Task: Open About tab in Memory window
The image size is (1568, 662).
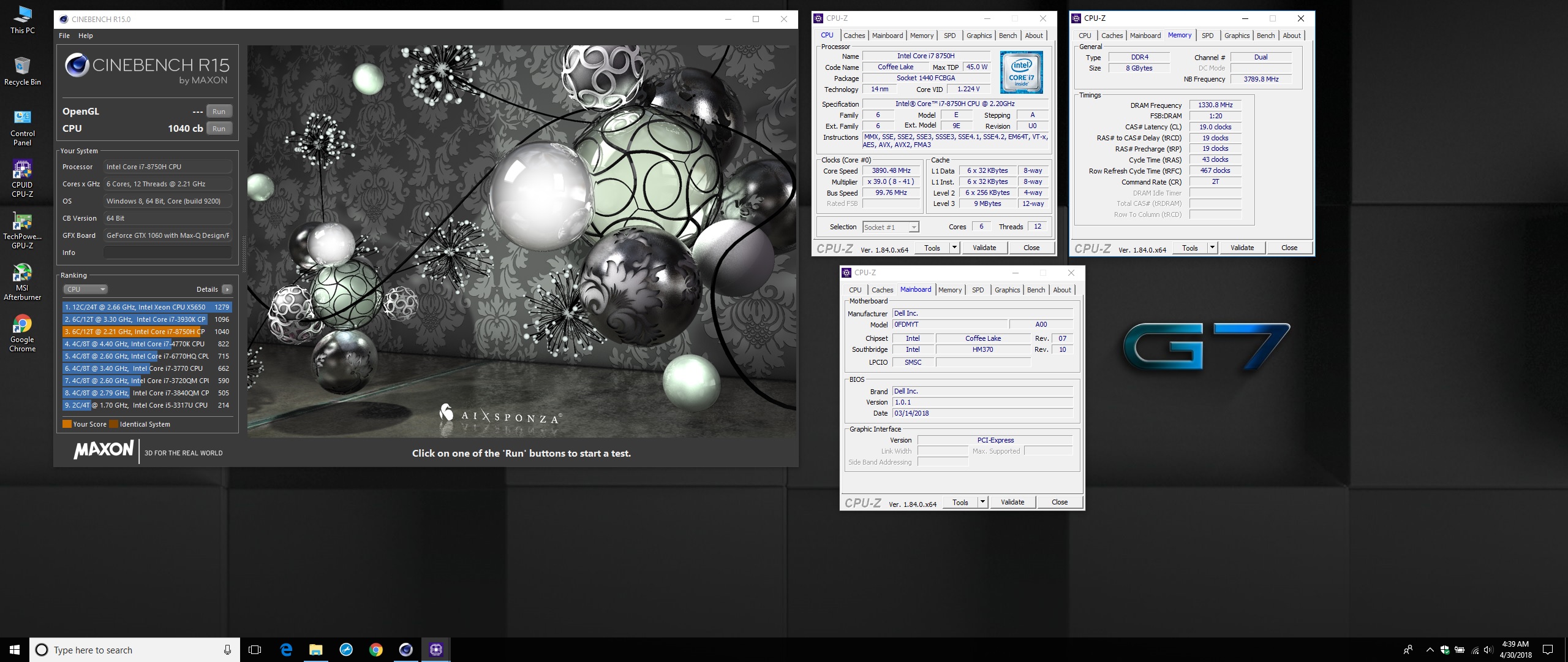Action: pos(1292,36)
